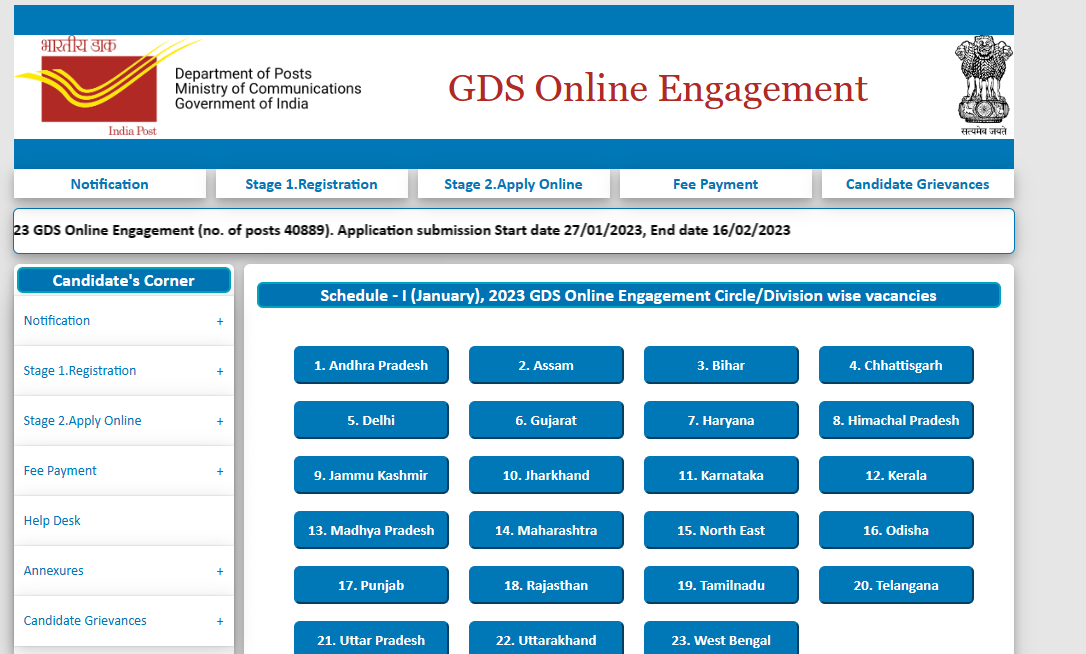Select 13. Madhya Pradesh vacancies
The height and width of the screenshot is (654, 1086).
[x=371, y=530]
